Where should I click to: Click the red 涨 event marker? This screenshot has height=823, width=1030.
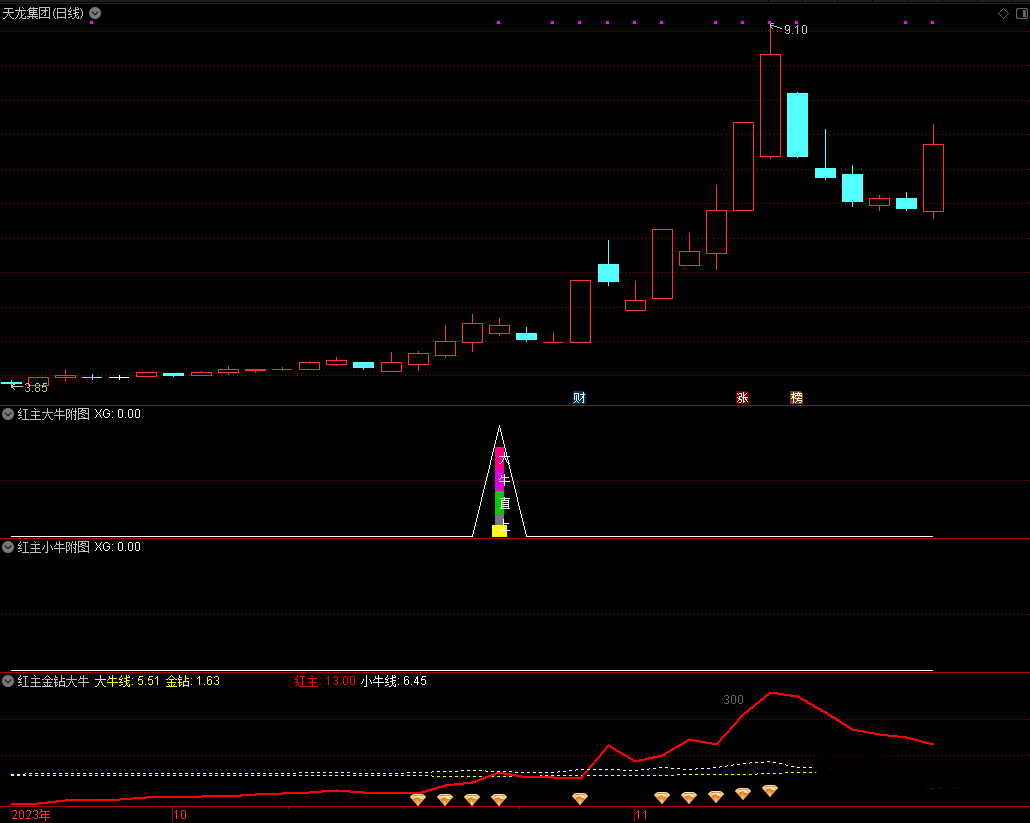point(742,397)
